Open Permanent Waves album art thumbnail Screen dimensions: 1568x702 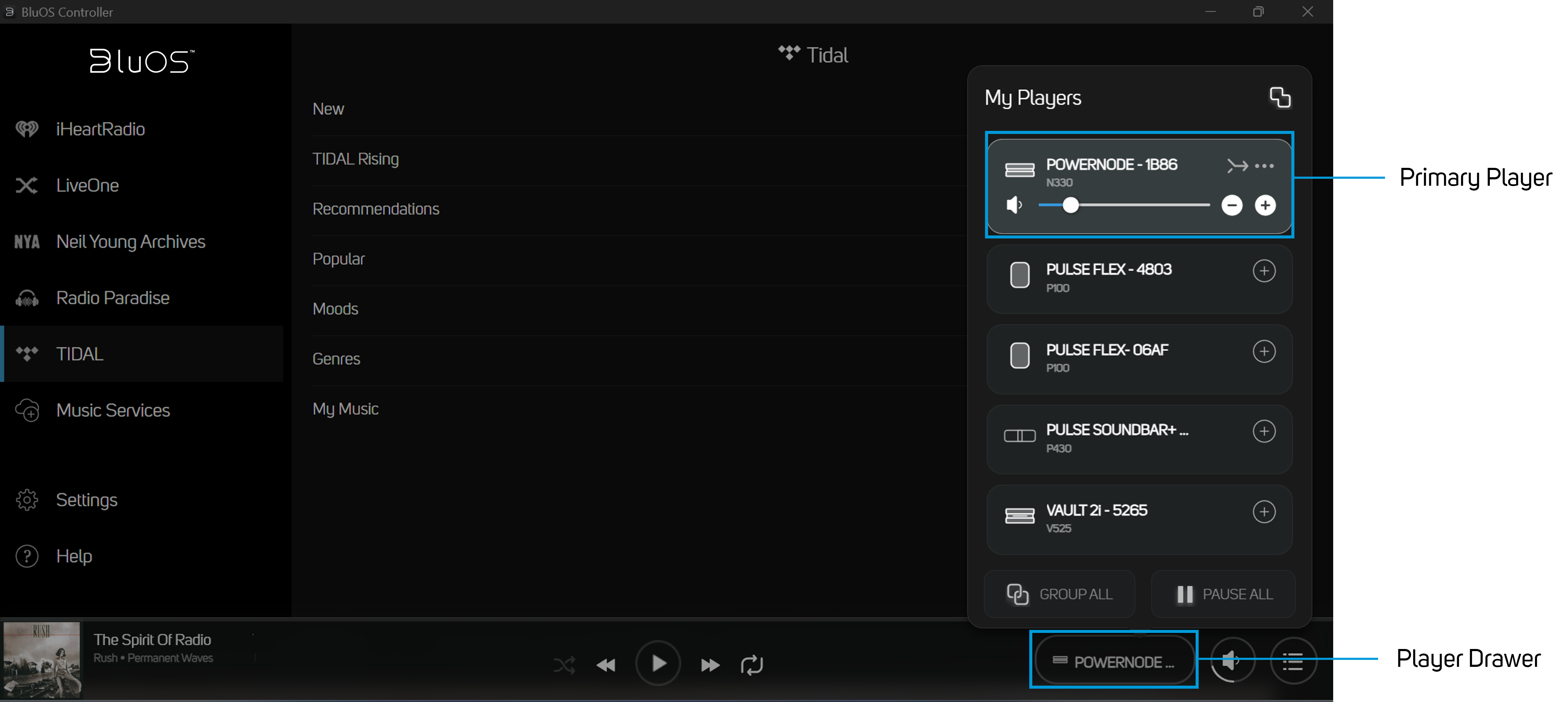coord(42,660)
